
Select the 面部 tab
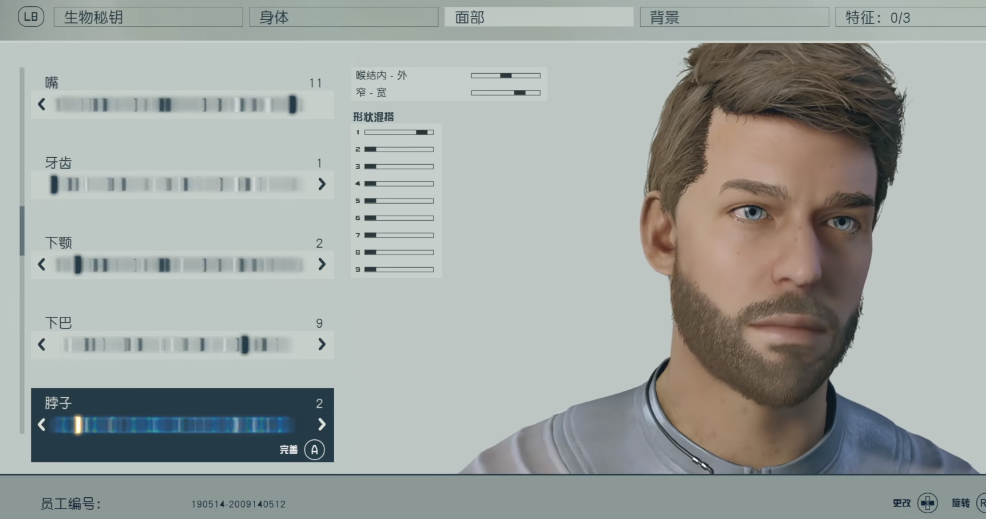click(539, 17)
